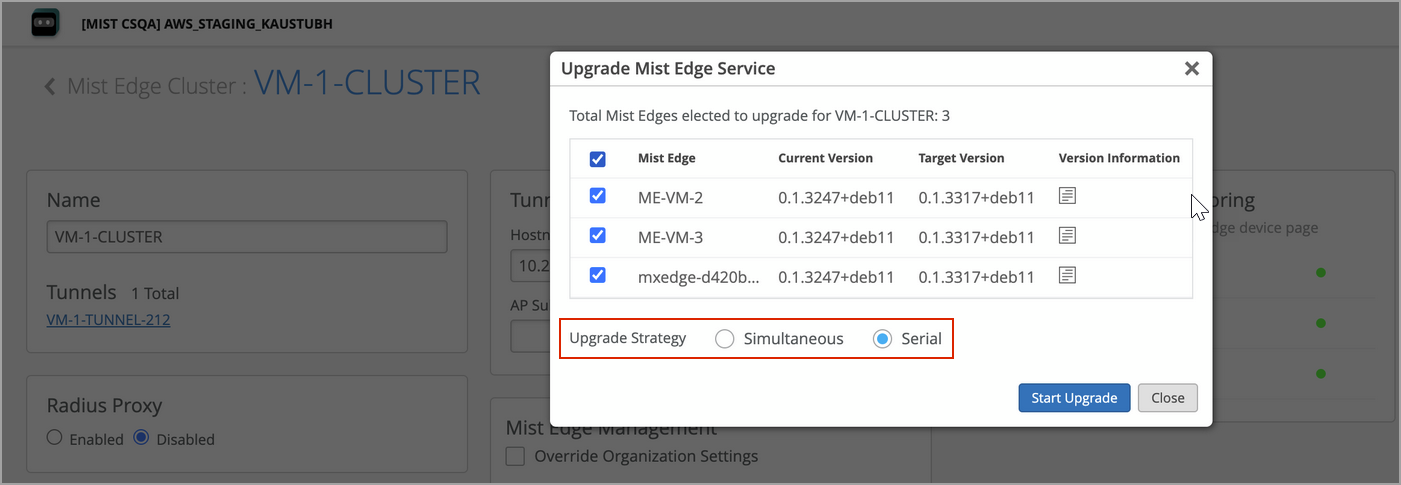Open version information for ME-VM-3
This screenshot has height=485, width=1401.
1067,236
